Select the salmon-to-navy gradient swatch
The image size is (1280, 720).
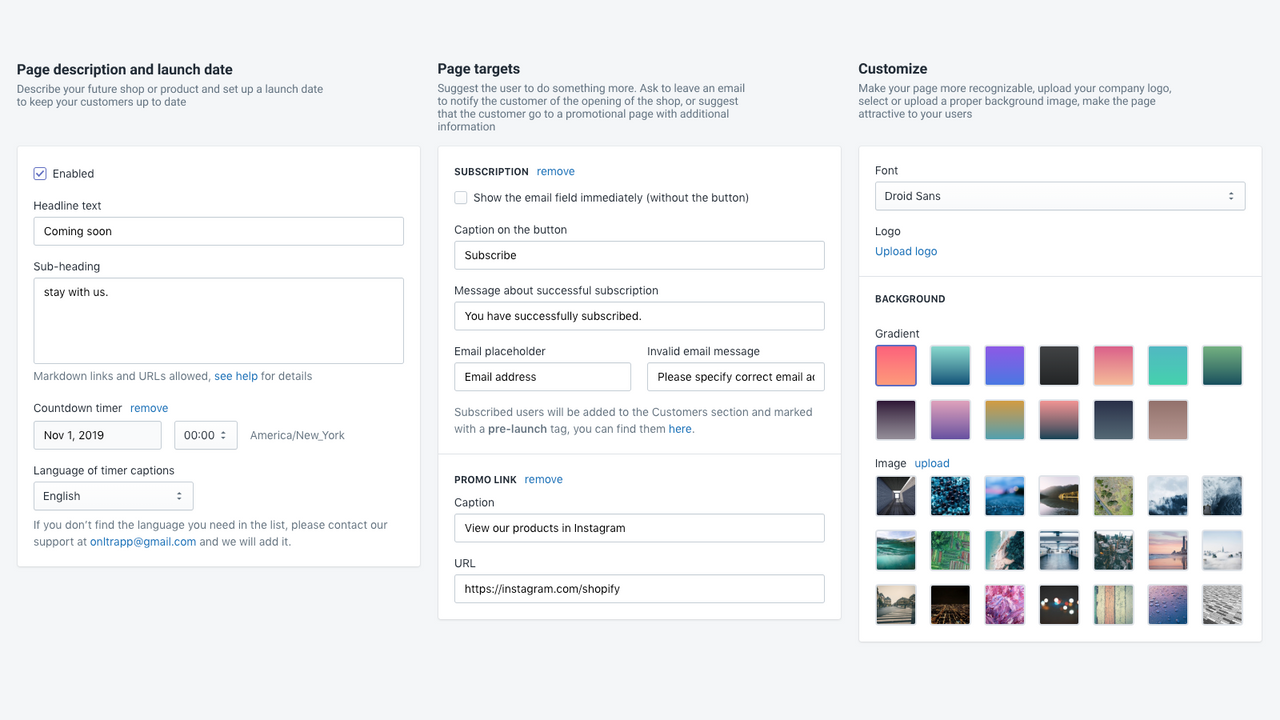(x=1059, y=420)
